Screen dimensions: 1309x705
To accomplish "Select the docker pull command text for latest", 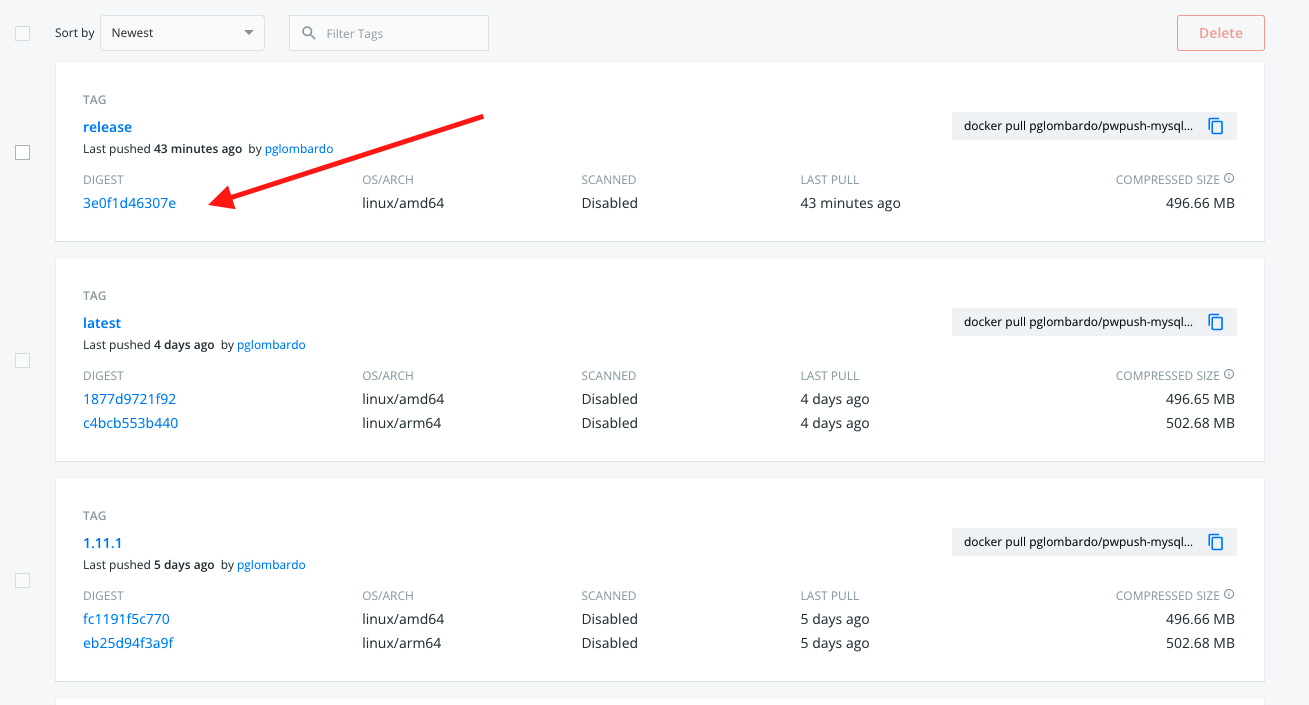I will [1078, 322].
